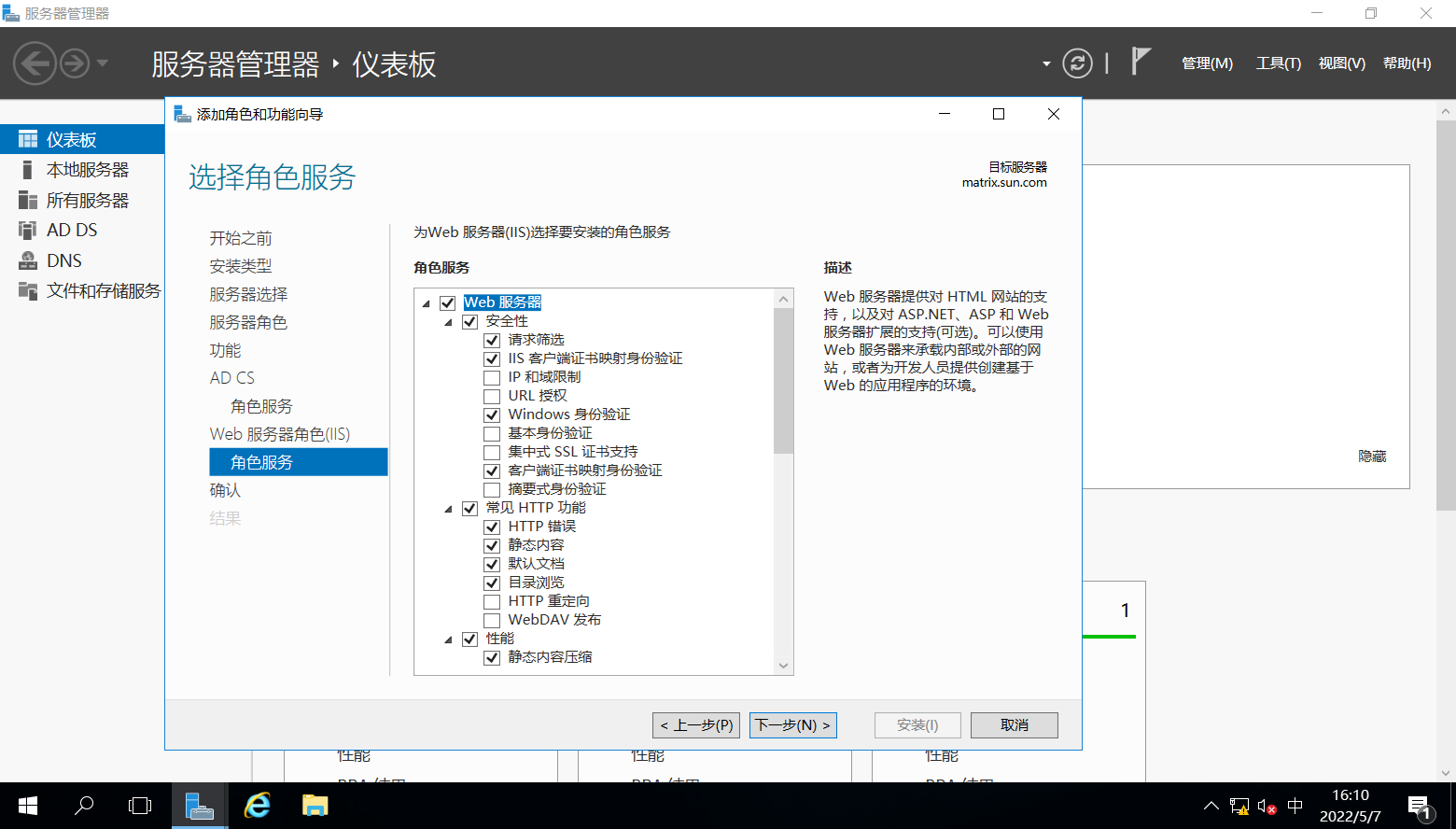Image resolution: width=1456 pixels, height=829 pixels.
Task: Open the notifications flag icon
Action: [1141, 62]
